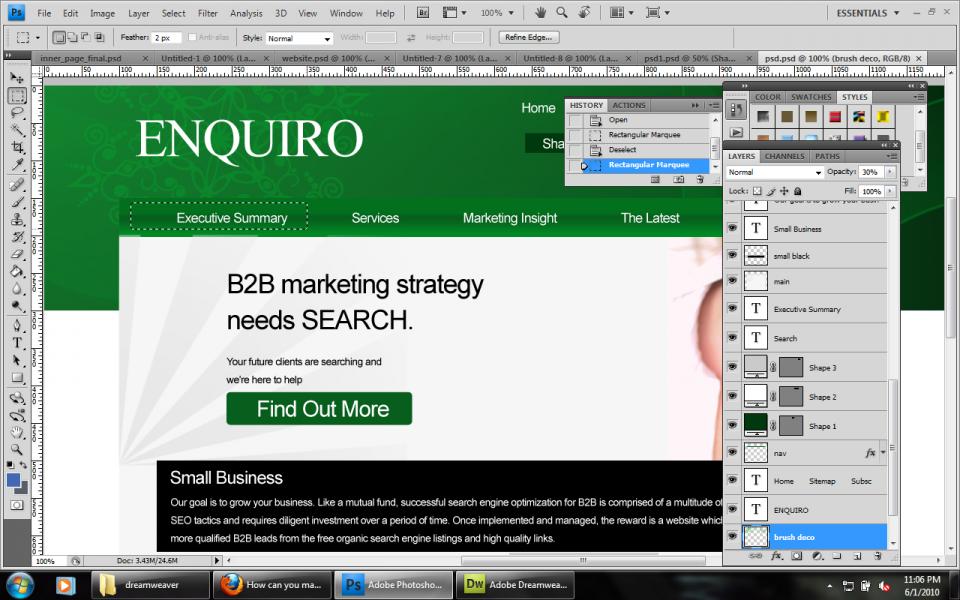Viewport: 960px width, 600px height.
Task: Toggle visibility of the main layer
Action: (732, 280)
